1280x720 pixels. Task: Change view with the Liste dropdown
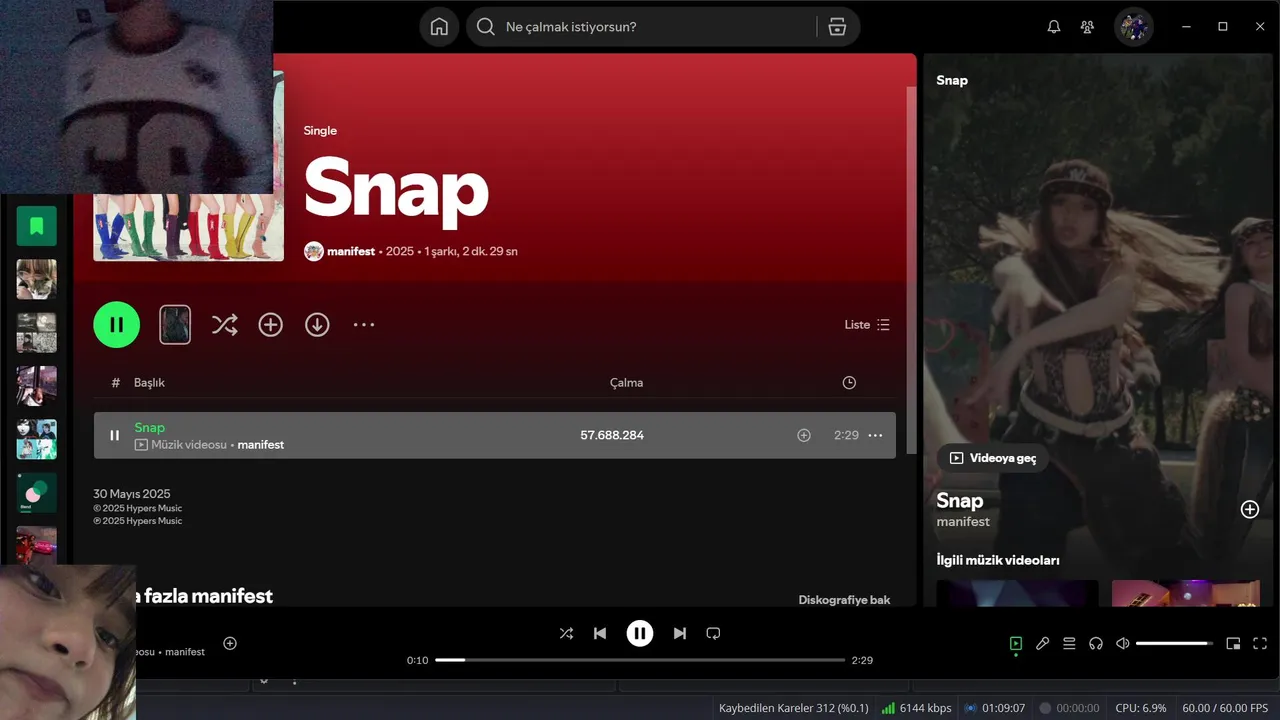867,324
